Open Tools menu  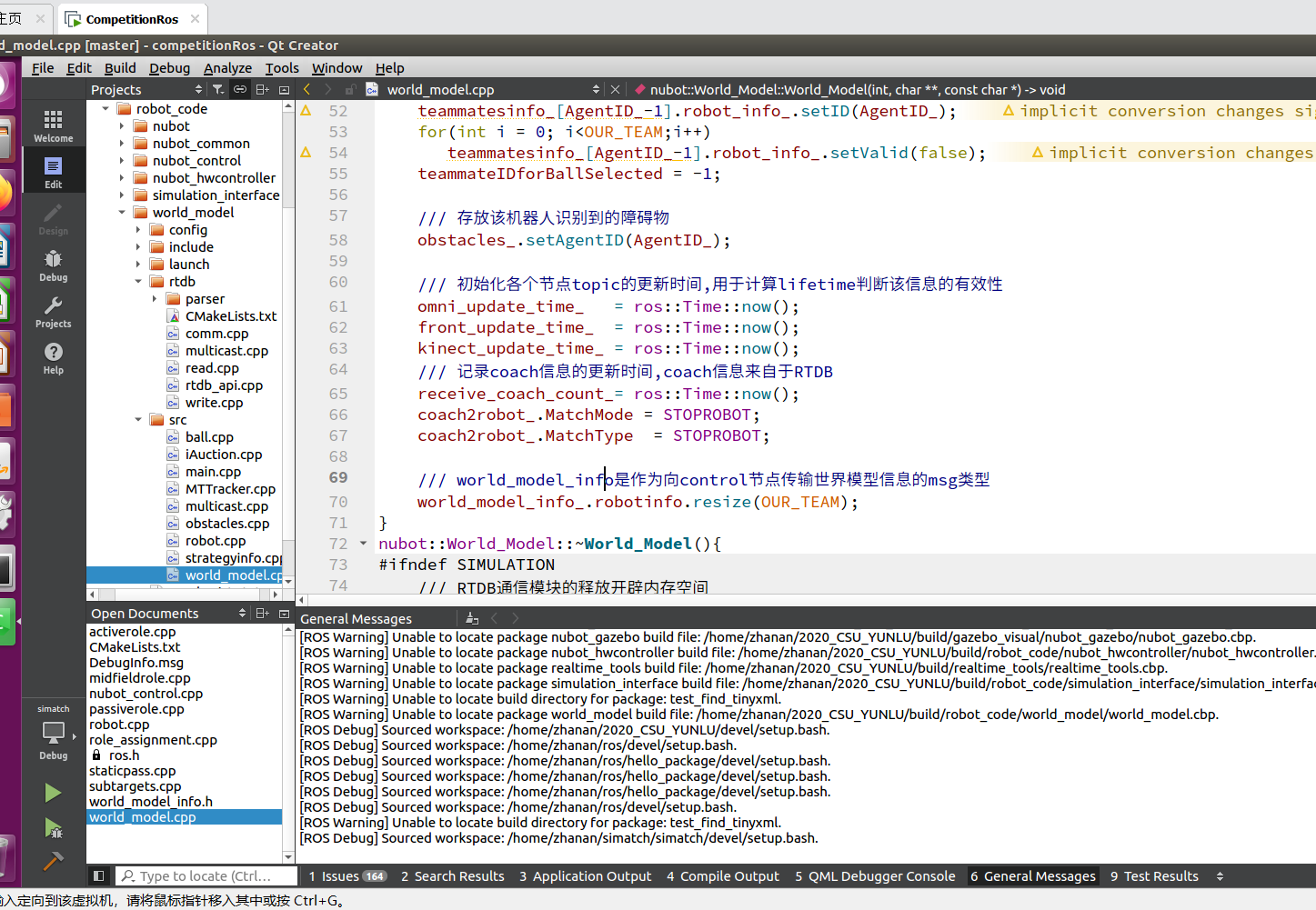pyautogui.click(x=282, y=68)
